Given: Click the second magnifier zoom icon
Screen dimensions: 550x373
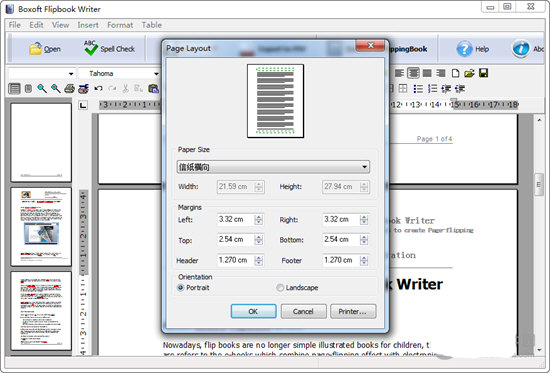Looking at the screenshot, I should point(56,88).
